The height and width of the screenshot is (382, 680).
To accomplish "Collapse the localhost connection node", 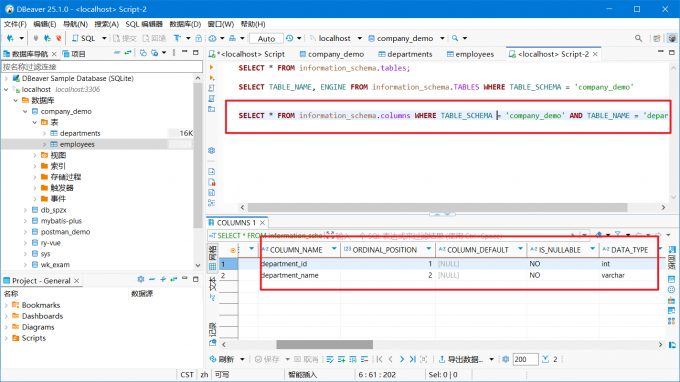I will (x=6, y=89).
